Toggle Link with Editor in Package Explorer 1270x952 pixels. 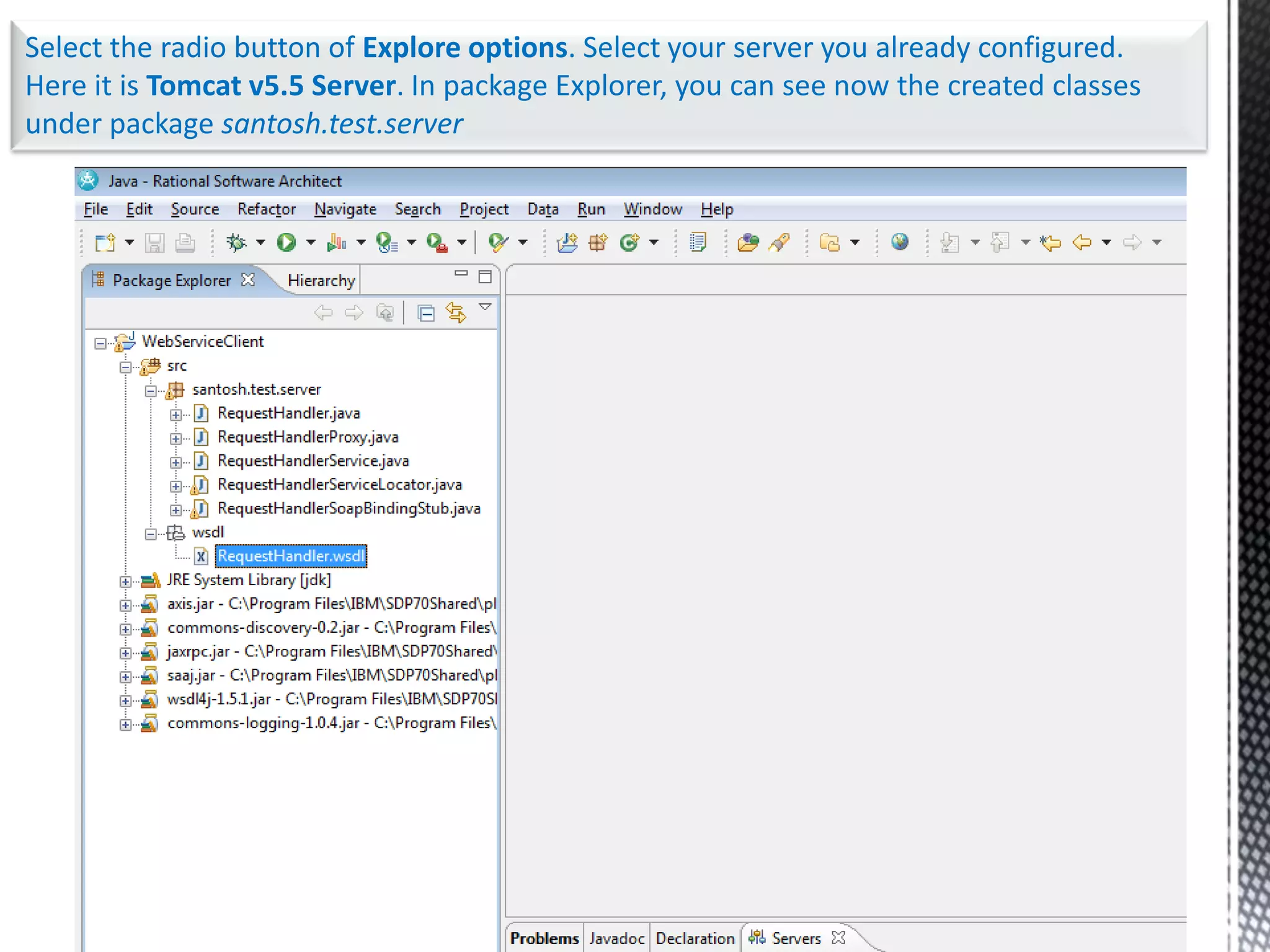456,312
